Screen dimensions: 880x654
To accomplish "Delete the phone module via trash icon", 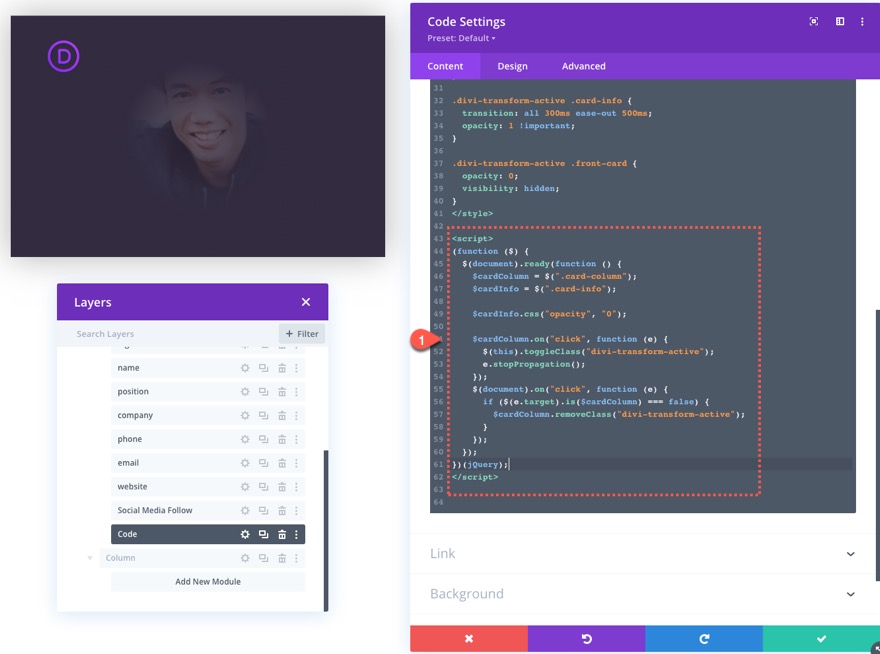I will (x=280, y=438).
